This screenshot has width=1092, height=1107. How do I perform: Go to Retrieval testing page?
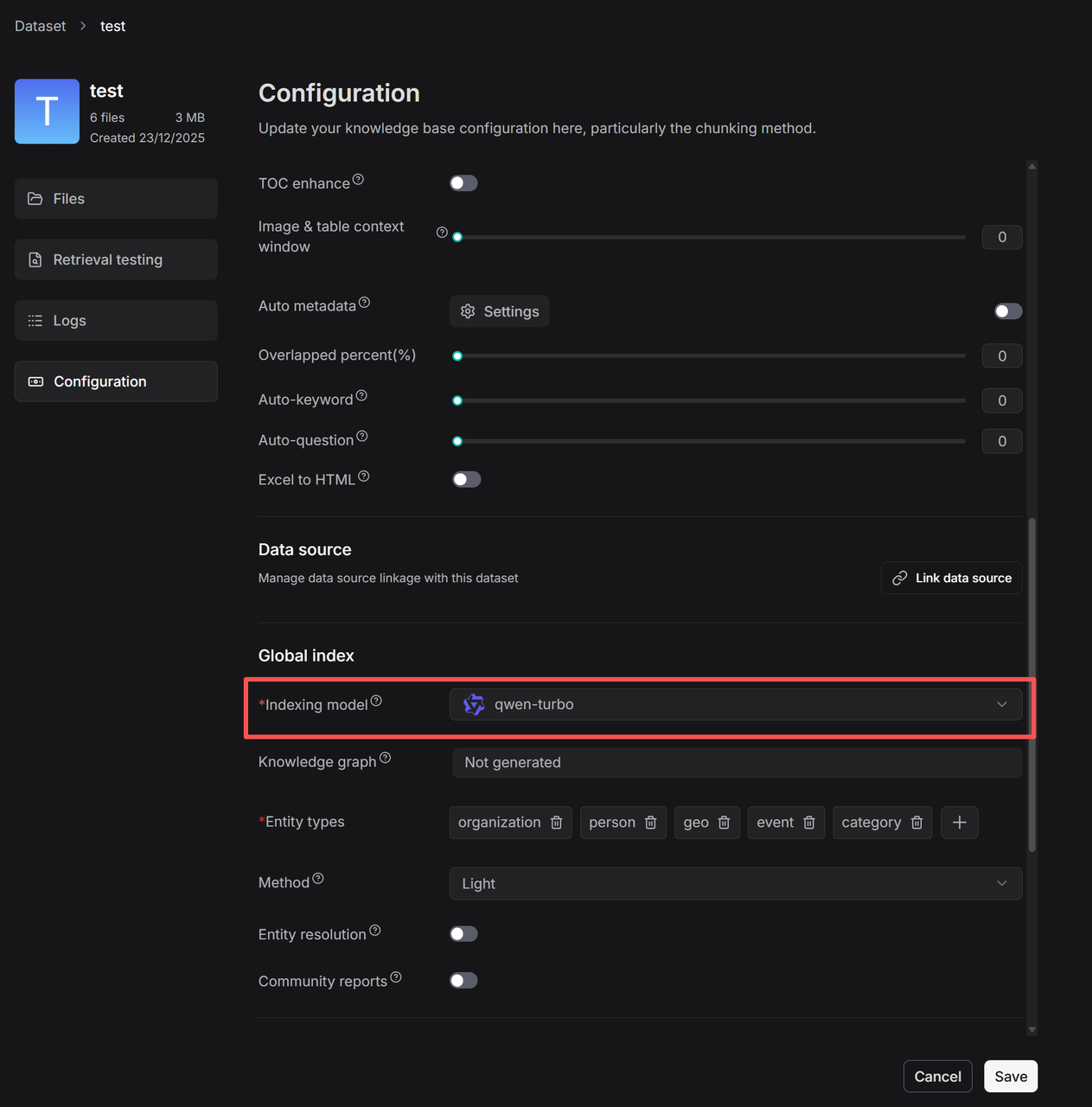(116, 259)
